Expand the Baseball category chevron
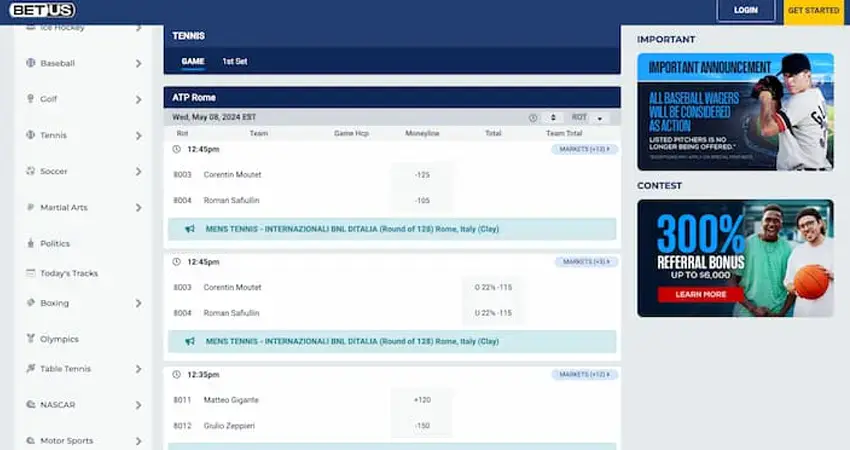Screen dimensions: 850x450 pos(139,63)
